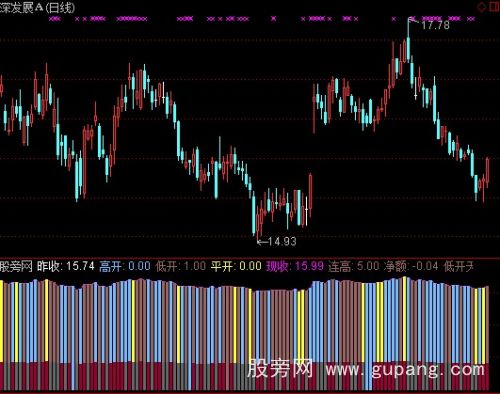Select the 现收: 15.99 indicator value

(295, 266)
